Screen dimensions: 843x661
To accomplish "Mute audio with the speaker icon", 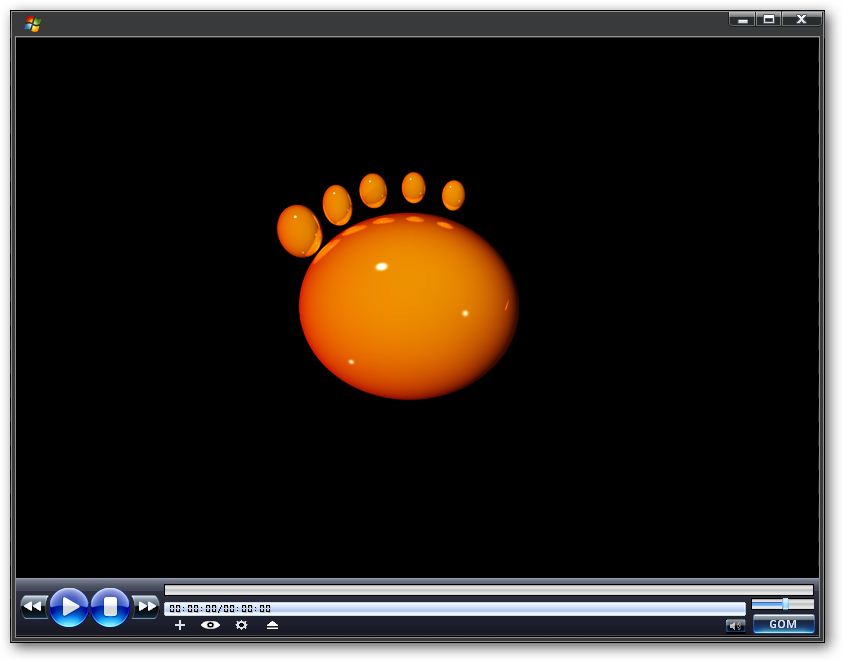I will (735, 626).
